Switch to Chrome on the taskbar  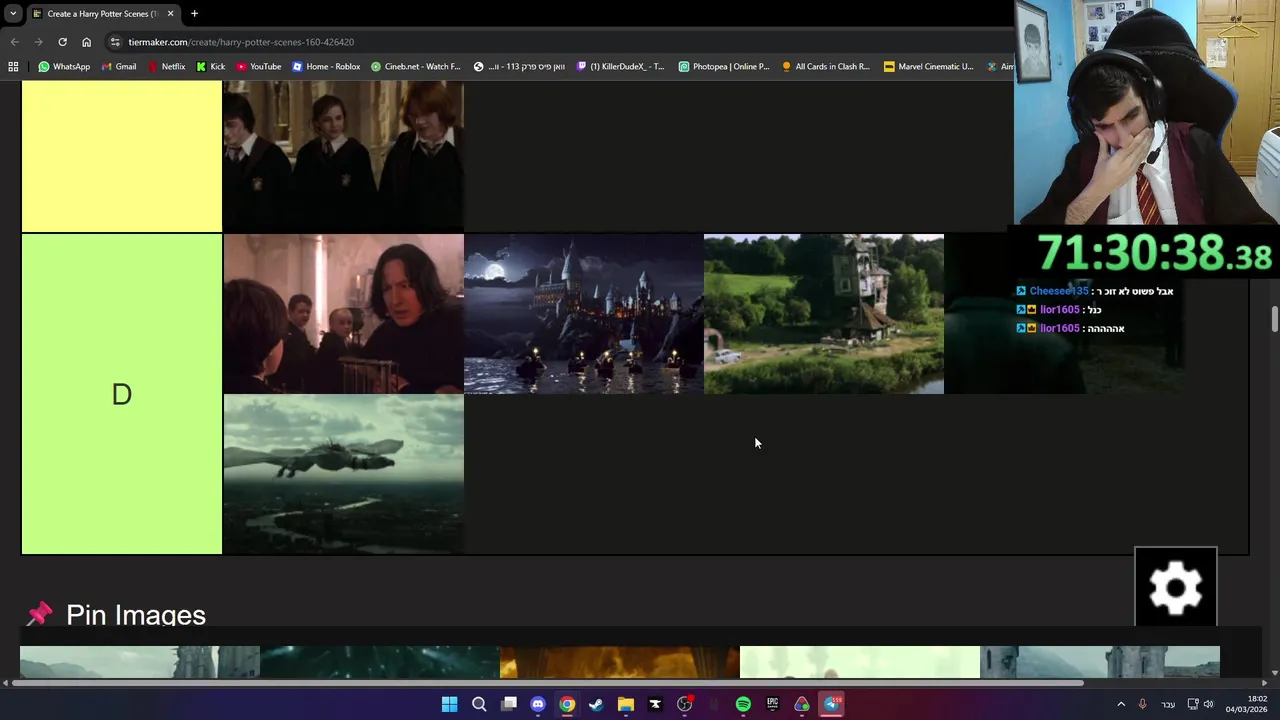coord(567,704)
